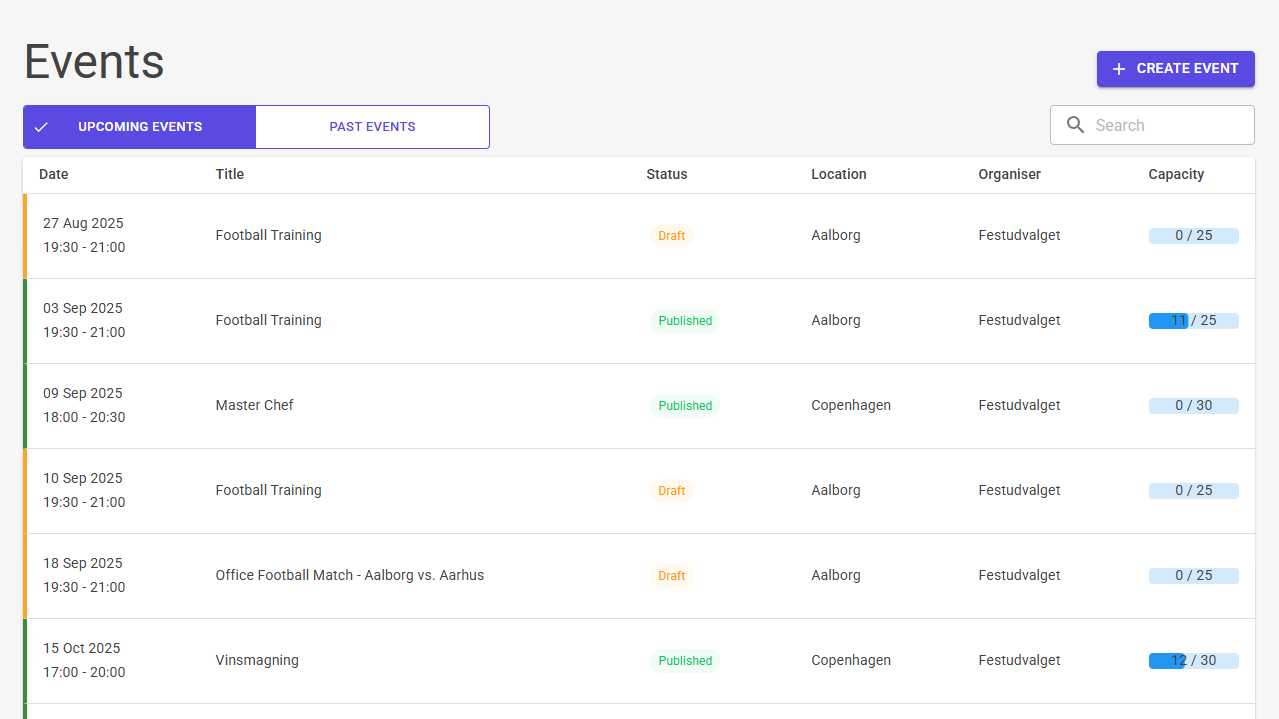Click the date 27 Aug 2025
The width and height of the screenshot is (1279, 719).
coord(83,224)
